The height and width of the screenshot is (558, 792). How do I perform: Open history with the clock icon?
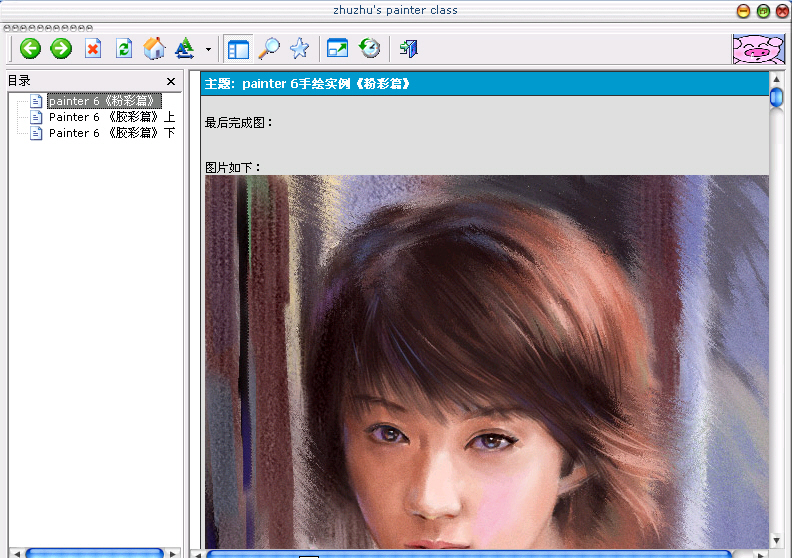[369, 48]
